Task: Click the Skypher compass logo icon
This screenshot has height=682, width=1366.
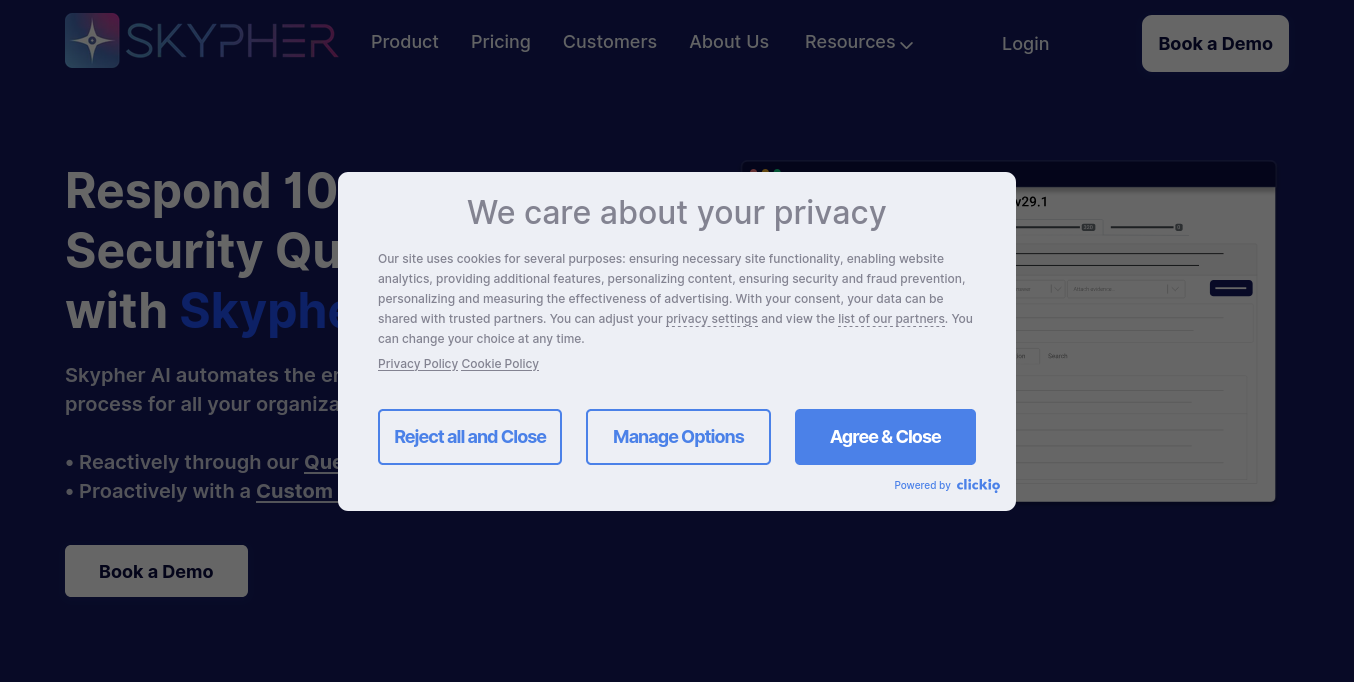Action: (91, 41)
